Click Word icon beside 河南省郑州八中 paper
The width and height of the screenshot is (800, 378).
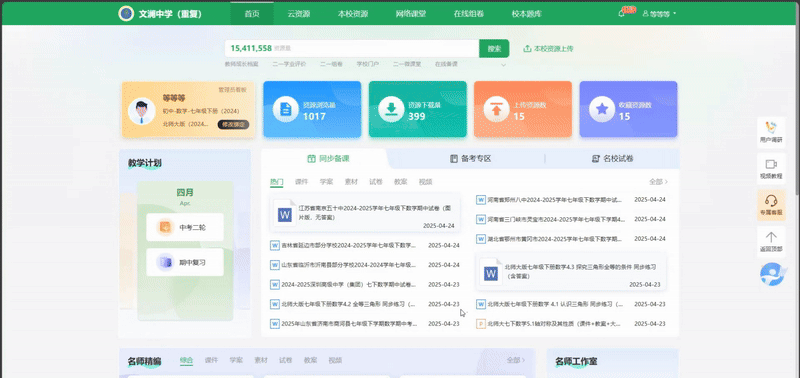click(x=481, y=199)
